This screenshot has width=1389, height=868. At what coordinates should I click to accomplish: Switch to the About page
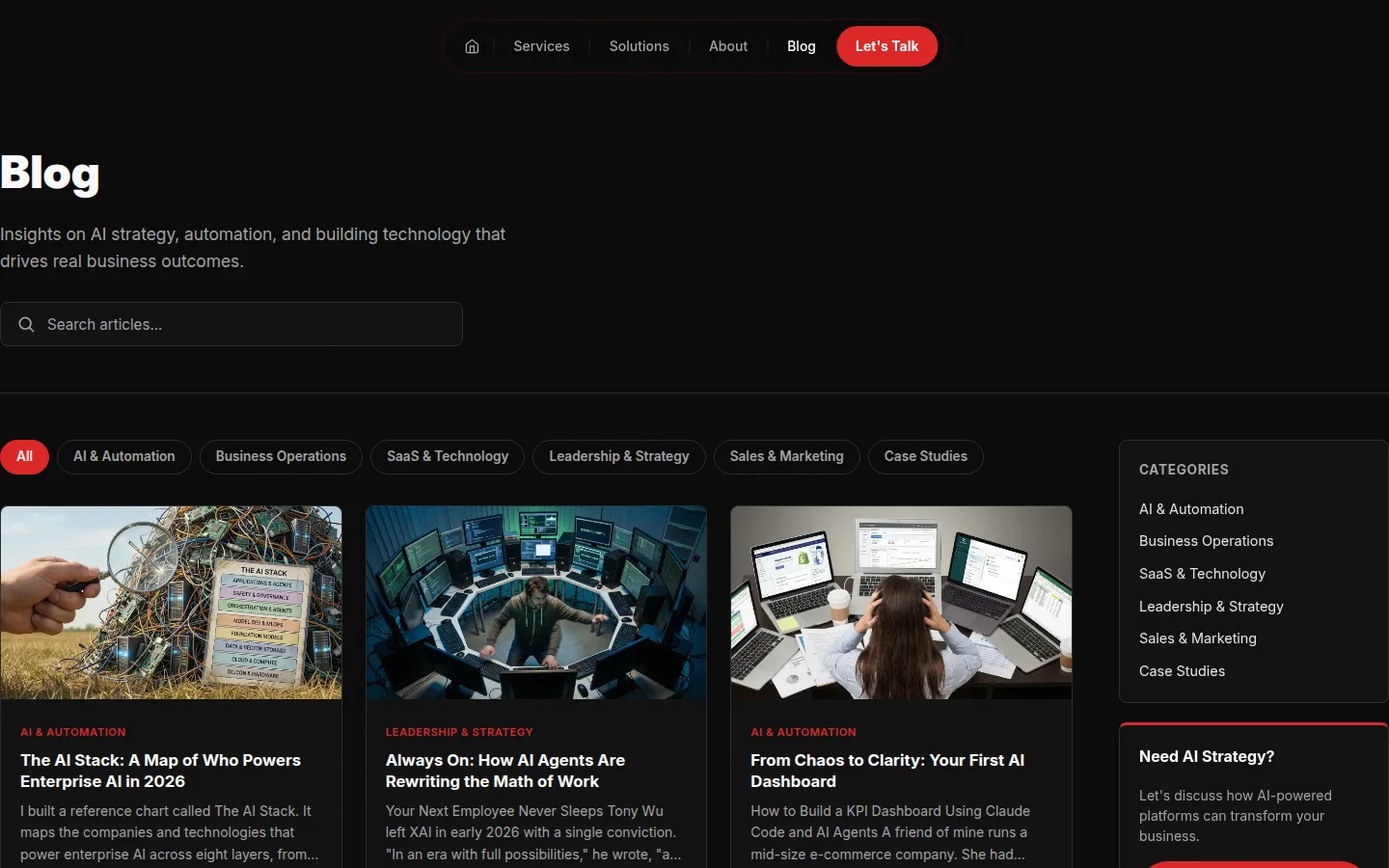point(727,46)
